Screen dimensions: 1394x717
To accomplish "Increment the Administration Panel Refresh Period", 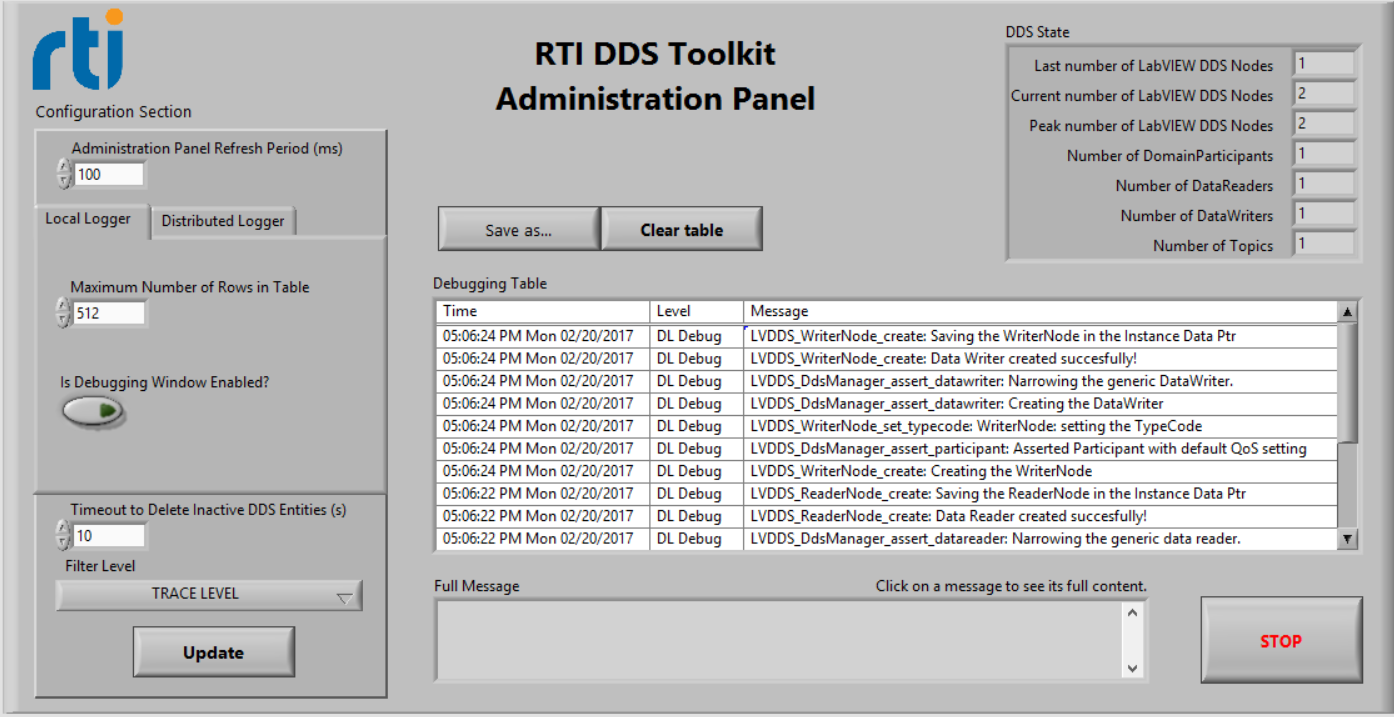I will (x=64, y=168).
